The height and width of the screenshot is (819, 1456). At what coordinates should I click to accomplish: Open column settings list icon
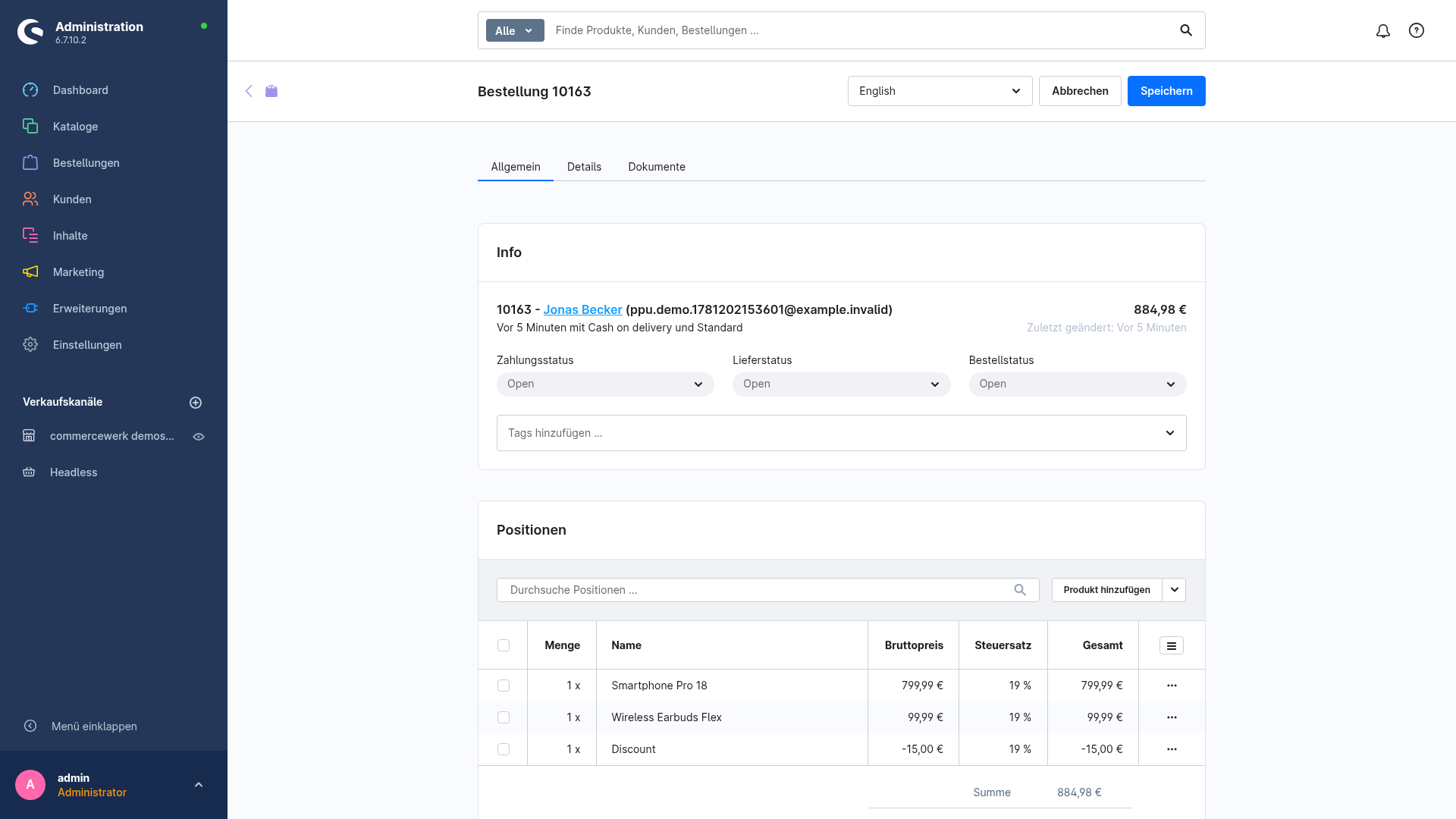pyautogui.click(x=1172, y=646)
